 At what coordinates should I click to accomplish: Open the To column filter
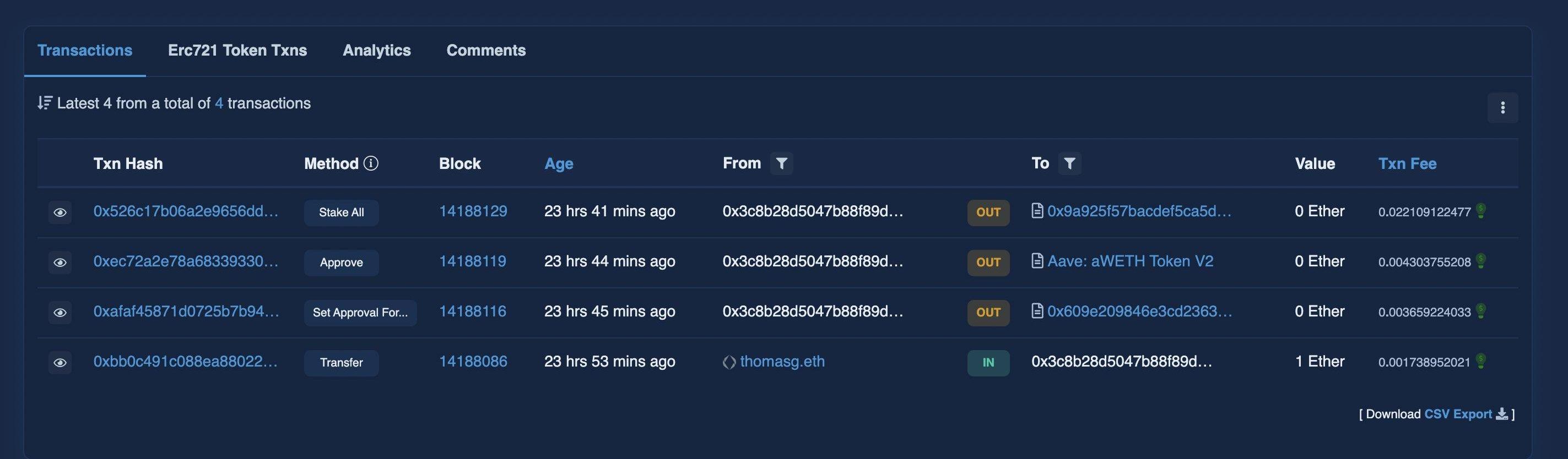pyautogui.click(x=1069, y=163)
